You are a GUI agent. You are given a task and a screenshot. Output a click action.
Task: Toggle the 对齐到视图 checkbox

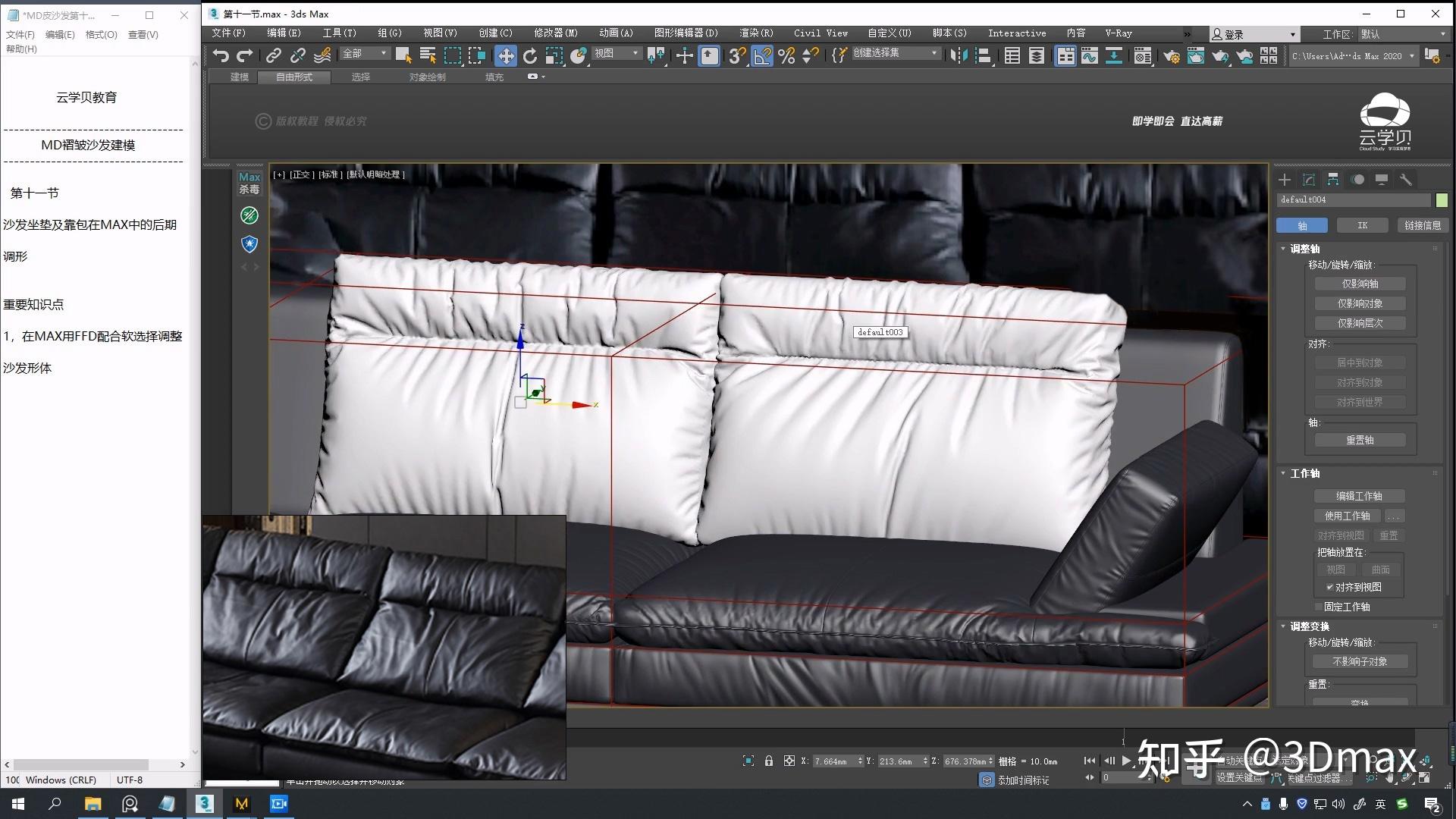tap(1329, 587)
